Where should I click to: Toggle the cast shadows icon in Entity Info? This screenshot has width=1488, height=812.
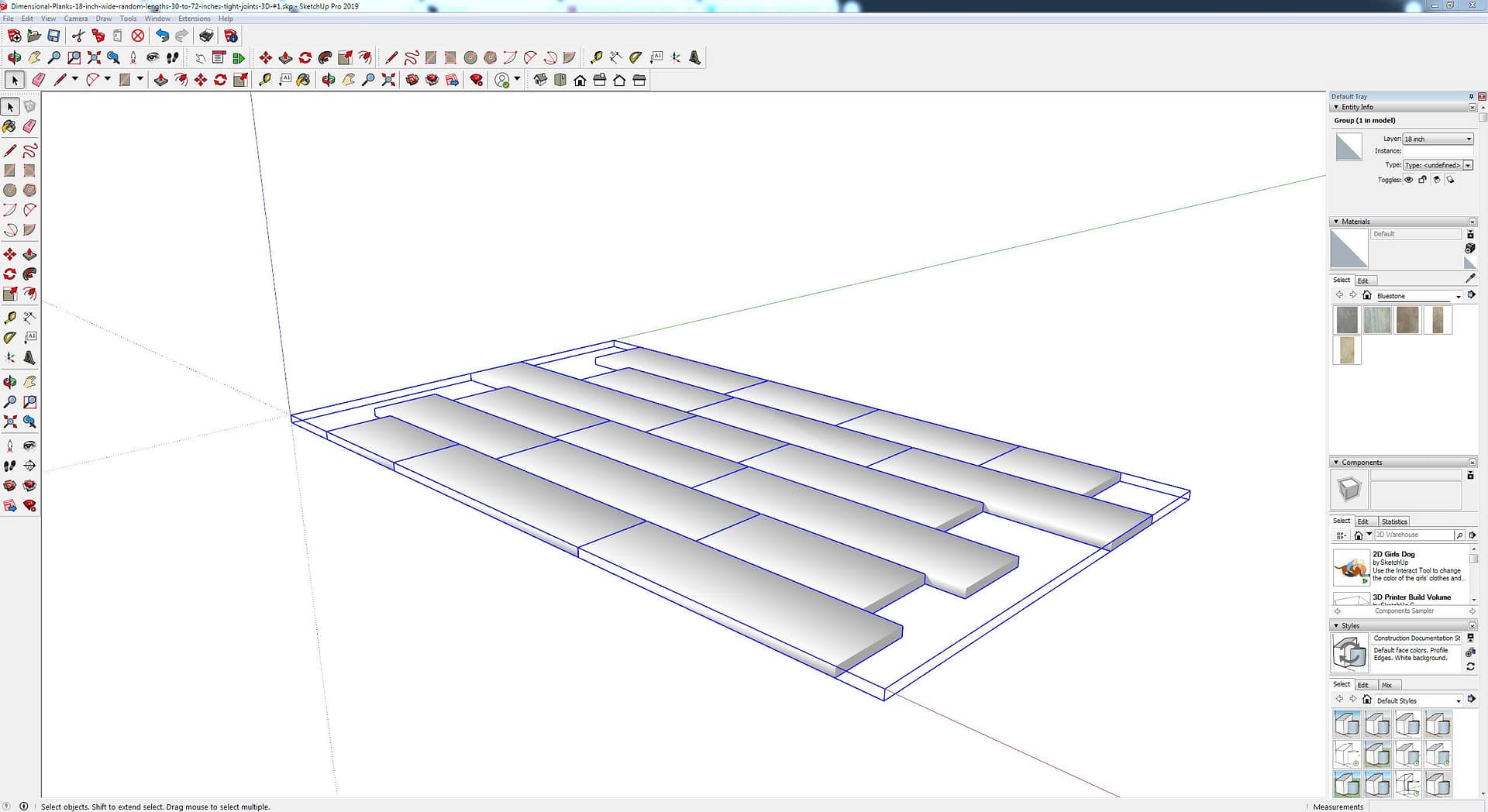pos(1436,180)
